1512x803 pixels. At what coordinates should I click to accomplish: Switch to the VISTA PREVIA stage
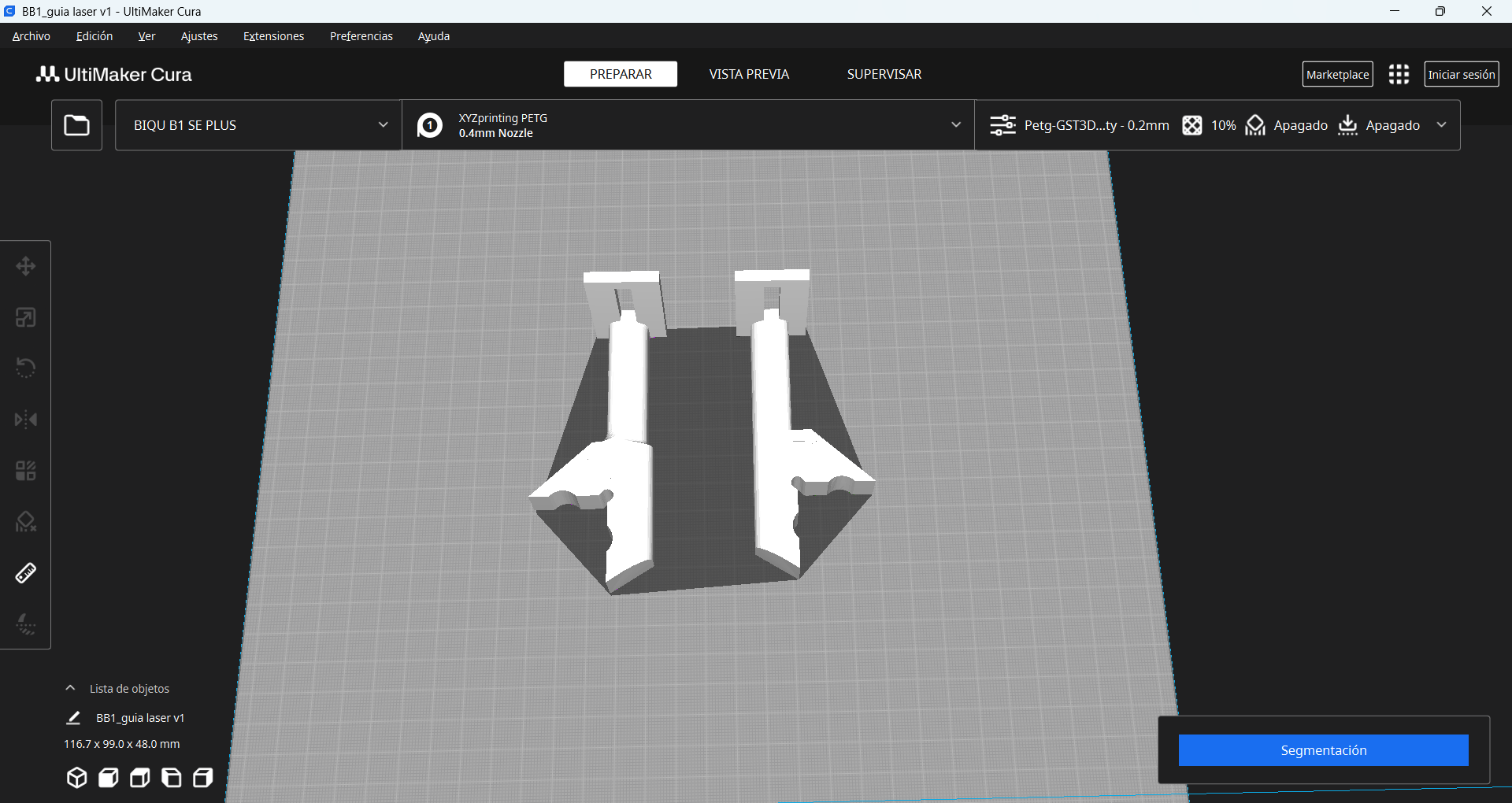click(x=749, y=74)
